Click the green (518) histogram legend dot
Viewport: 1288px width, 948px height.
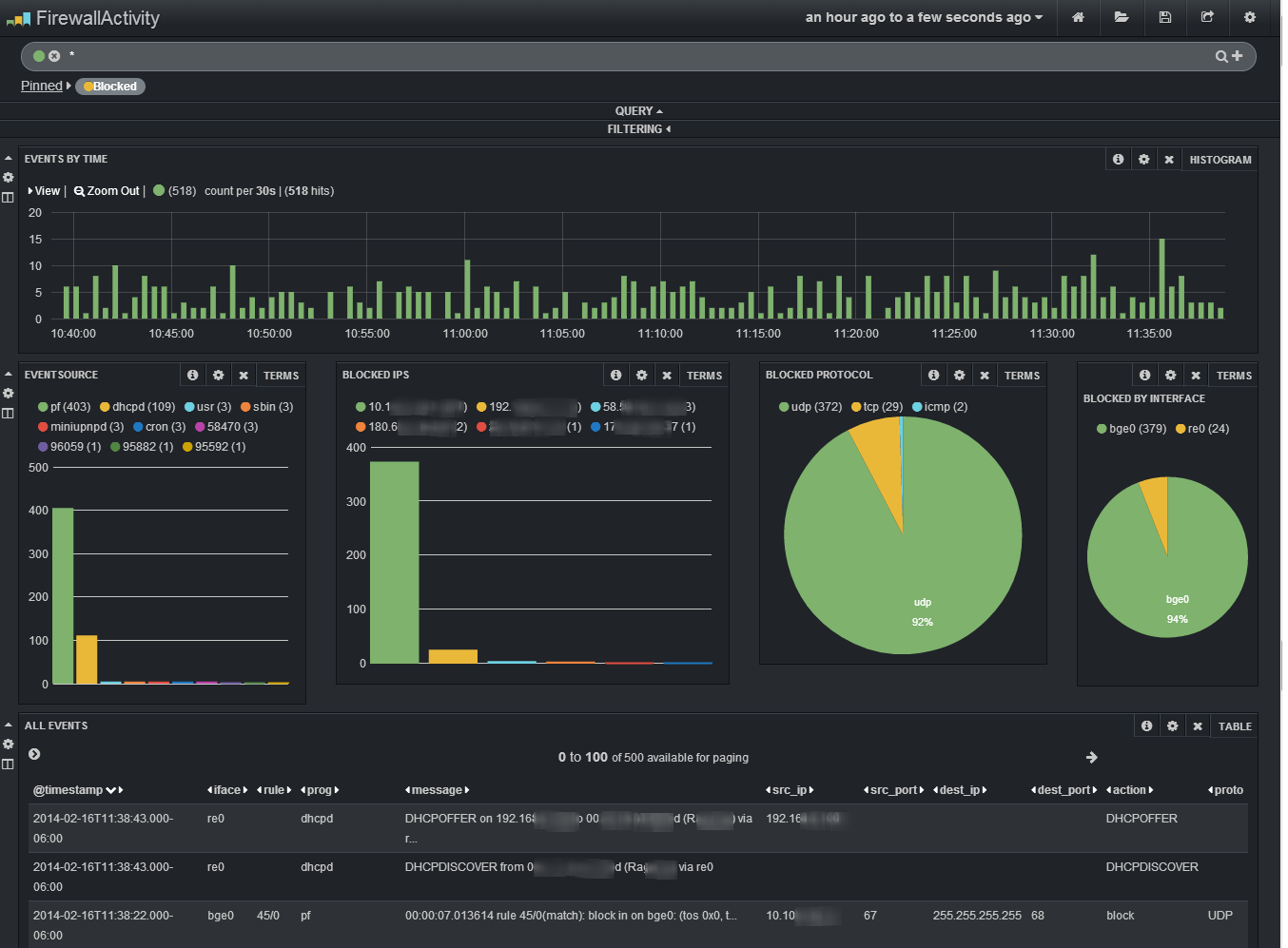tap(159, 190)
